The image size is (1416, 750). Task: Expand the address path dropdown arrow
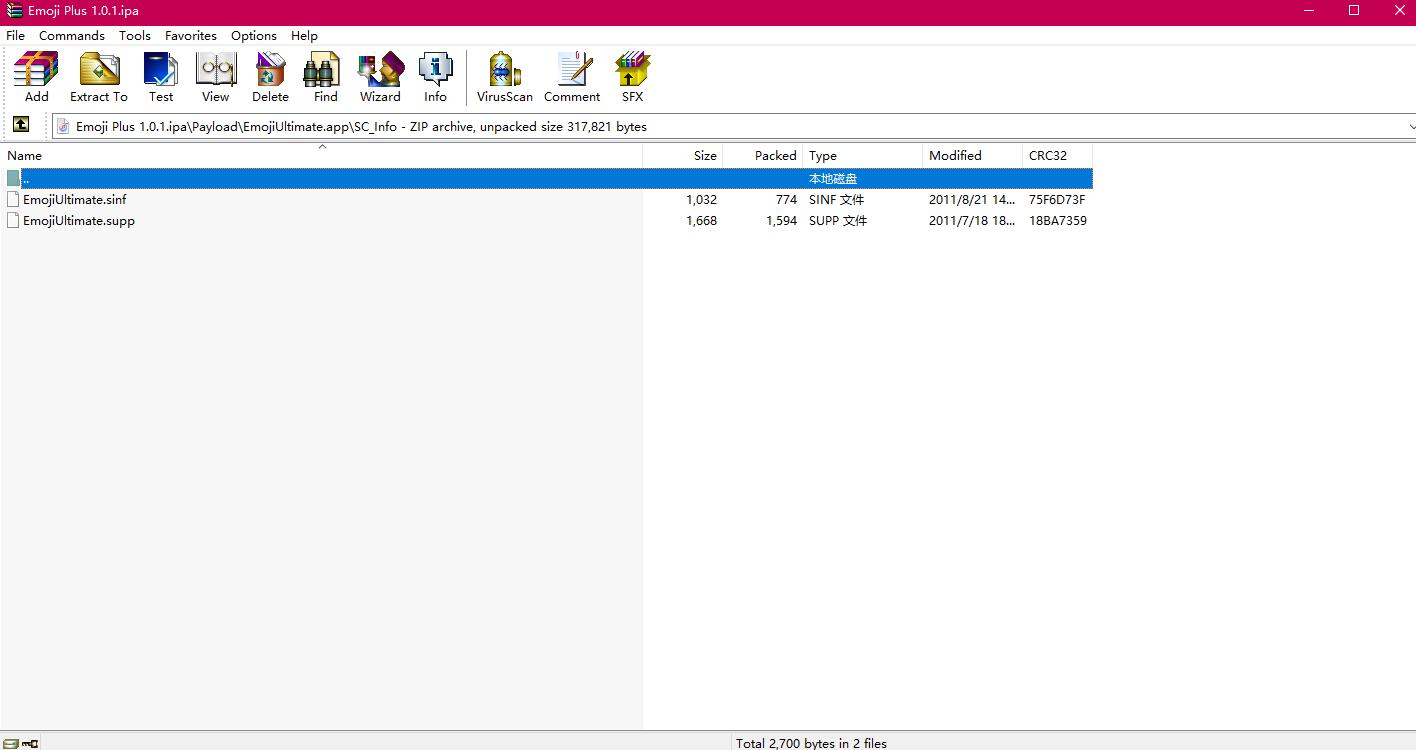pos(1410,127)
